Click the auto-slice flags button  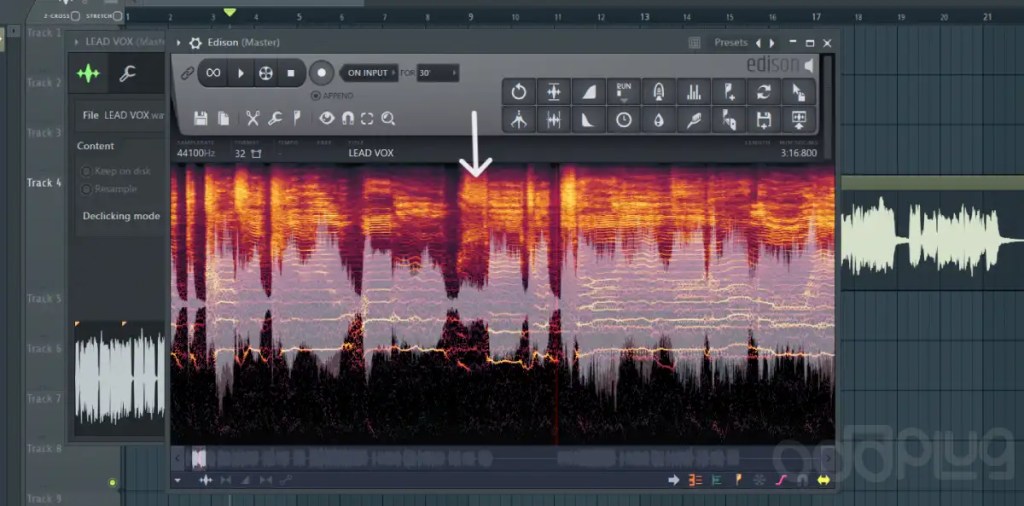(729, 120)
